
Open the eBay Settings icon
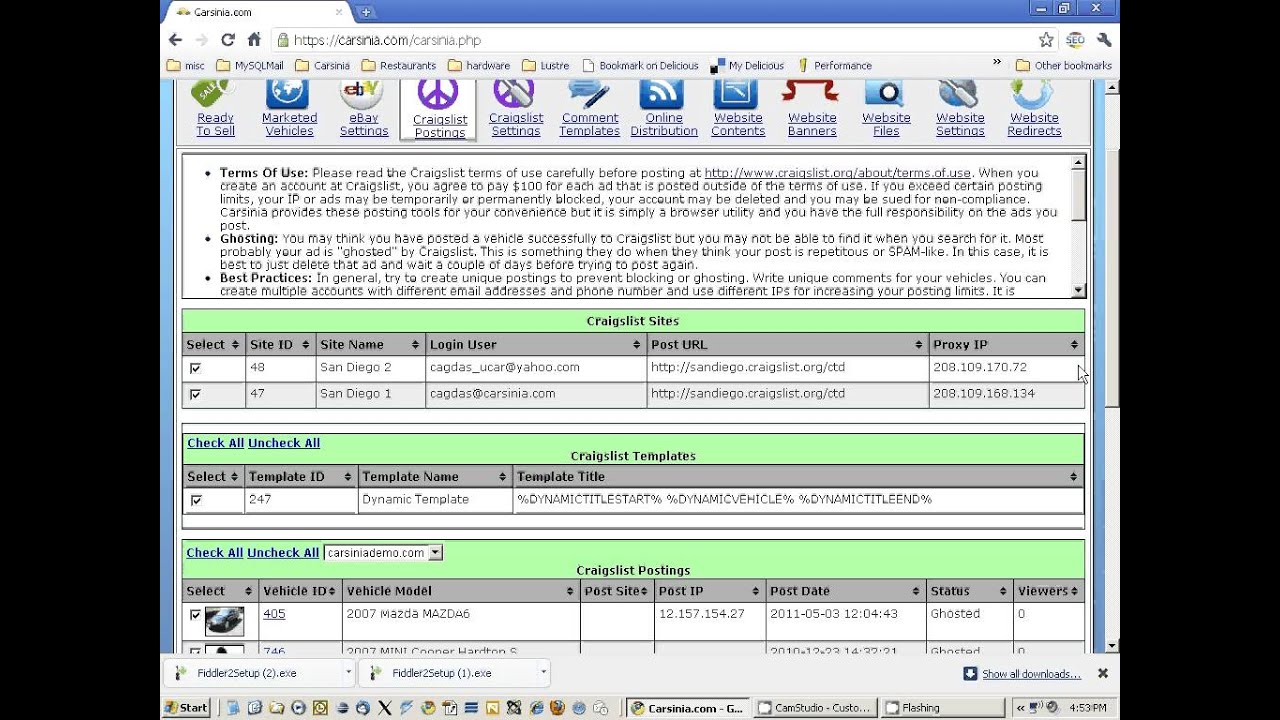(x=362, y=94)
